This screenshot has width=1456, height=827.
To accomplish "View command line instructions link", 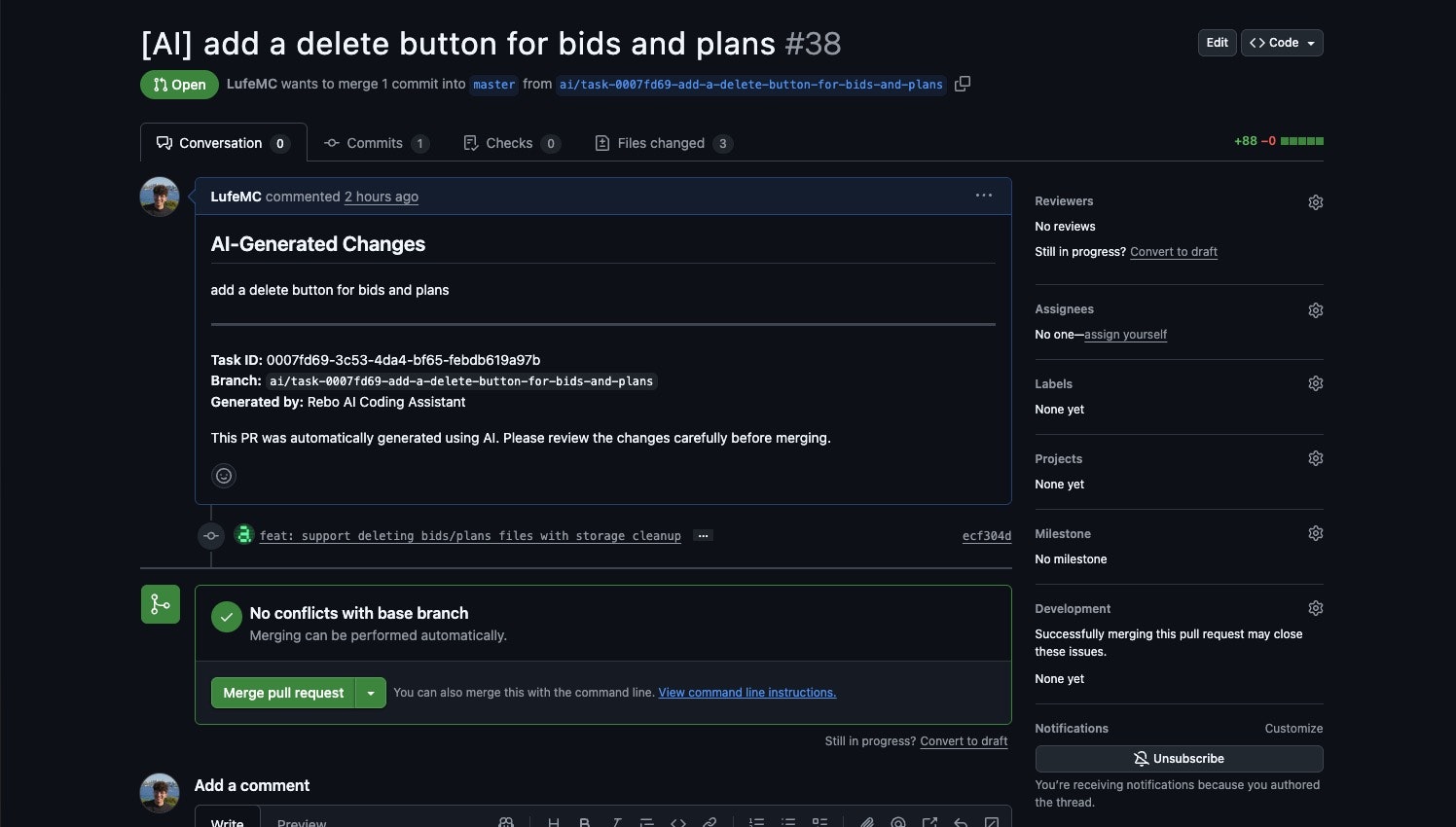I will [746, 692].
